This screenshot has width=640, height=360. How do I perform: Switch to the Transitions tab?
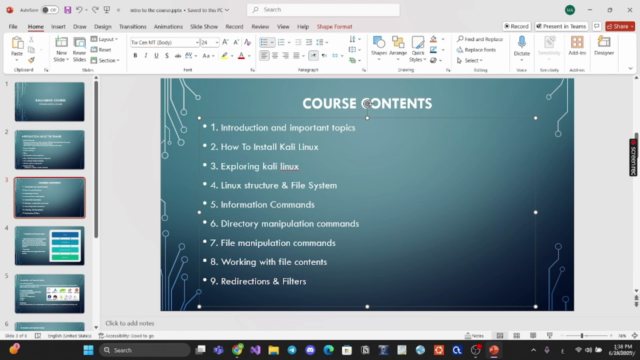(x=133, y=27)
